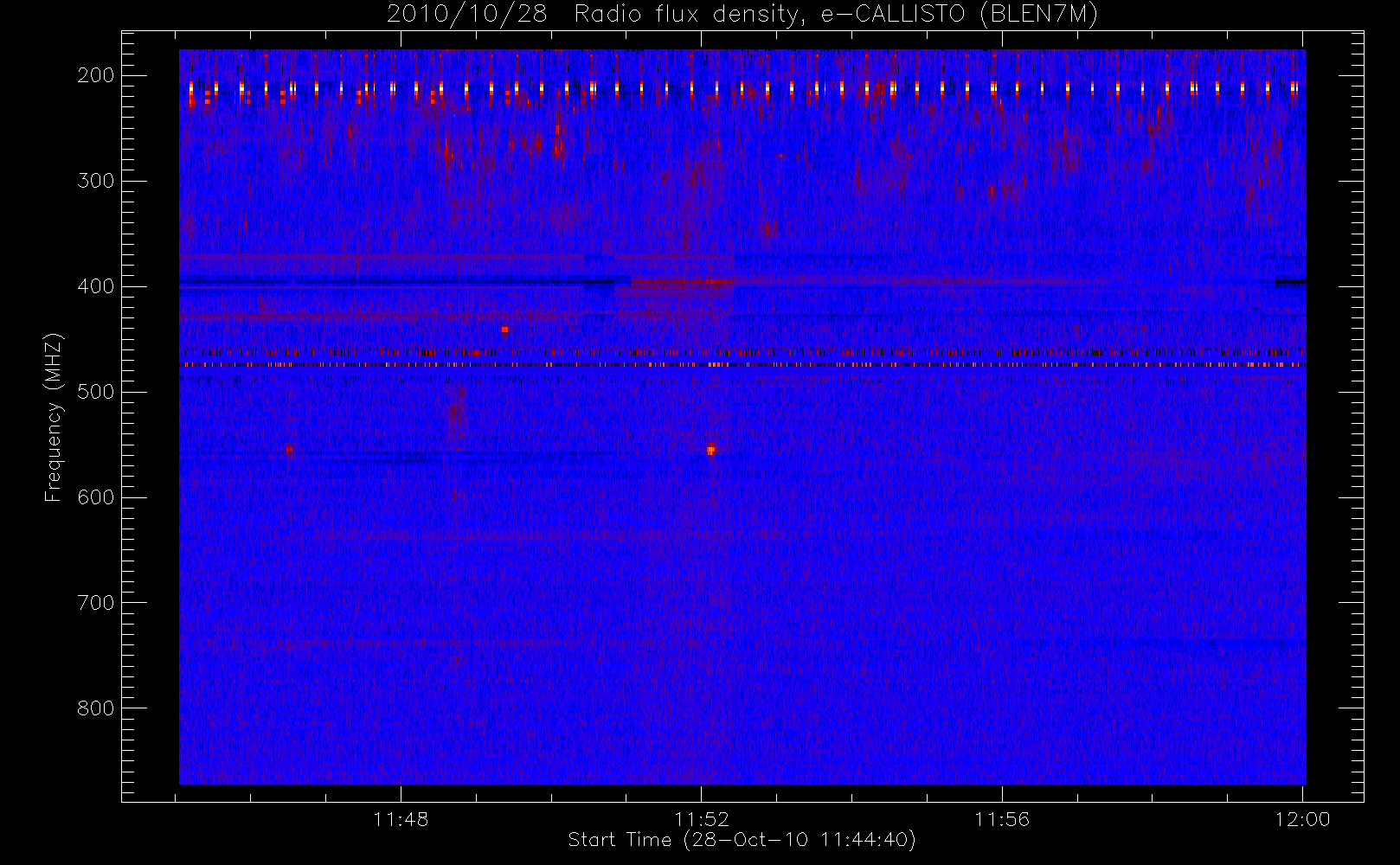Click the 300 frequency tick label
The width and height of the screenshot is (1400, 865).
coord(95,181)
